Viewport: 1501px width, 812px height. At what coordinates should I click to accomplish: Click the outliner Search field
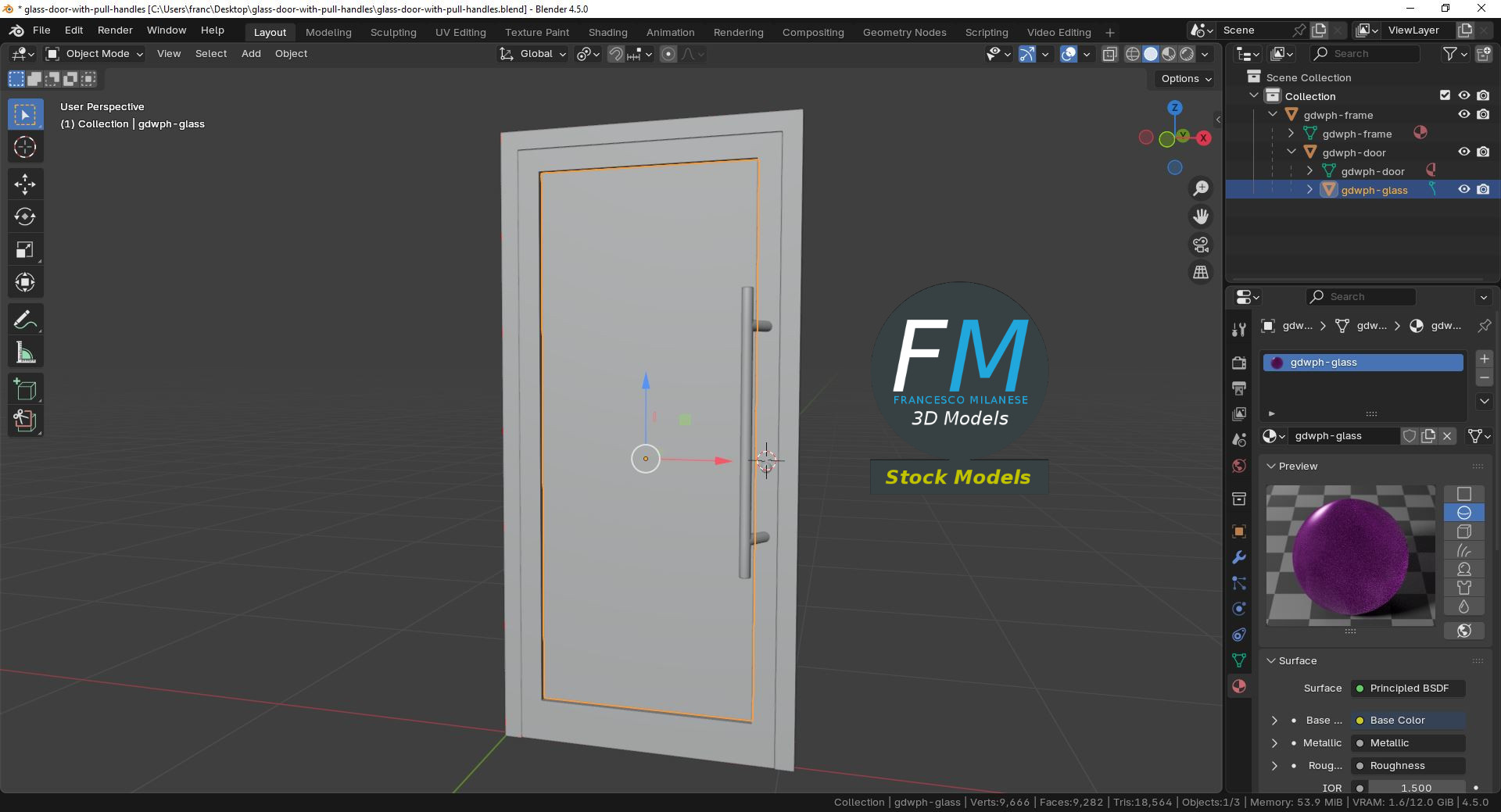pos(1364,54)
